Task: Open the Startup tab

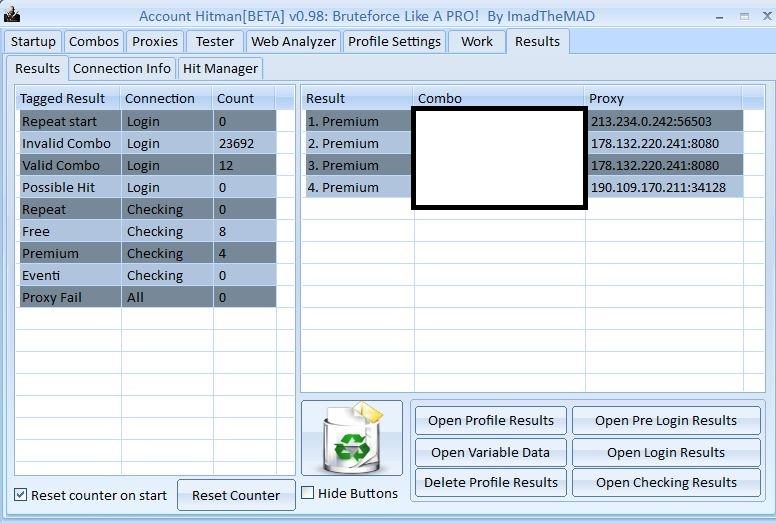Action: point(33,41)
